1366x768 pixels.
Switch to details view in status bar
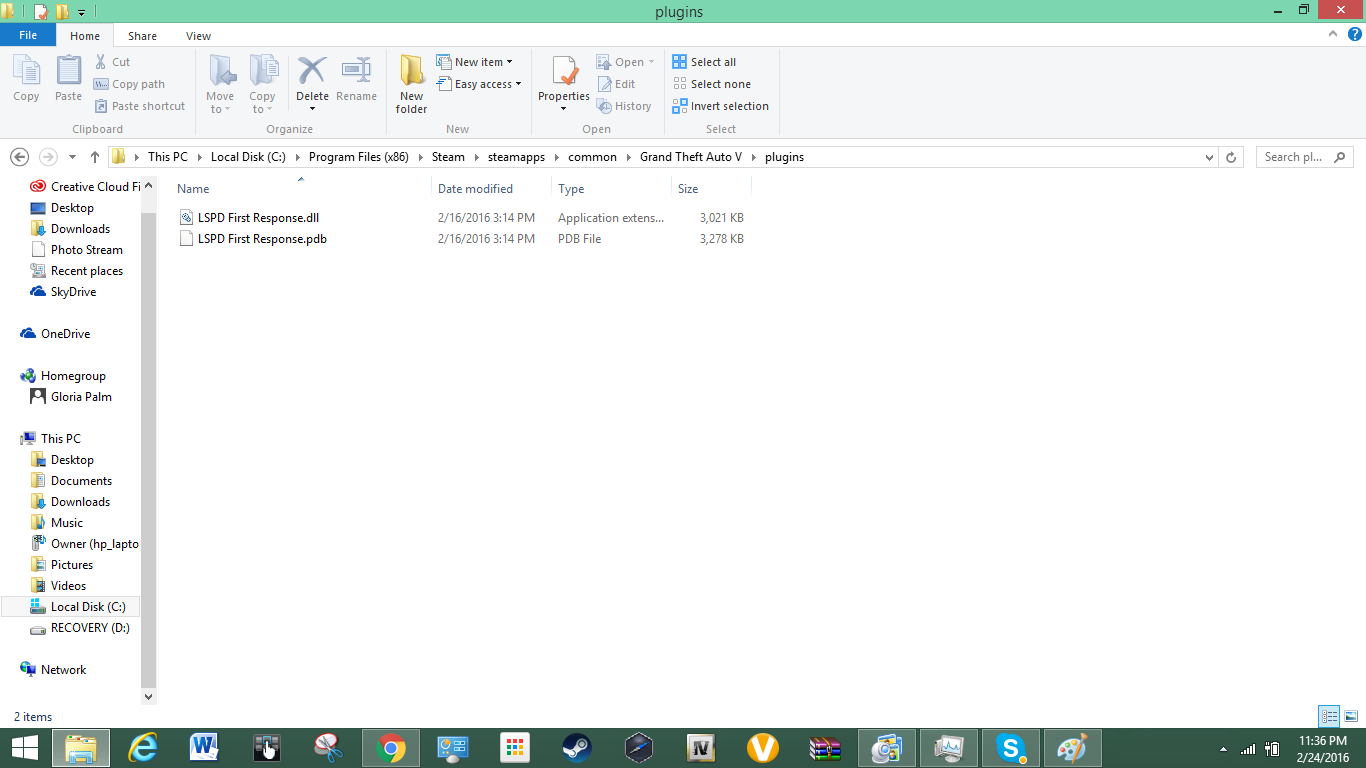1329,716
